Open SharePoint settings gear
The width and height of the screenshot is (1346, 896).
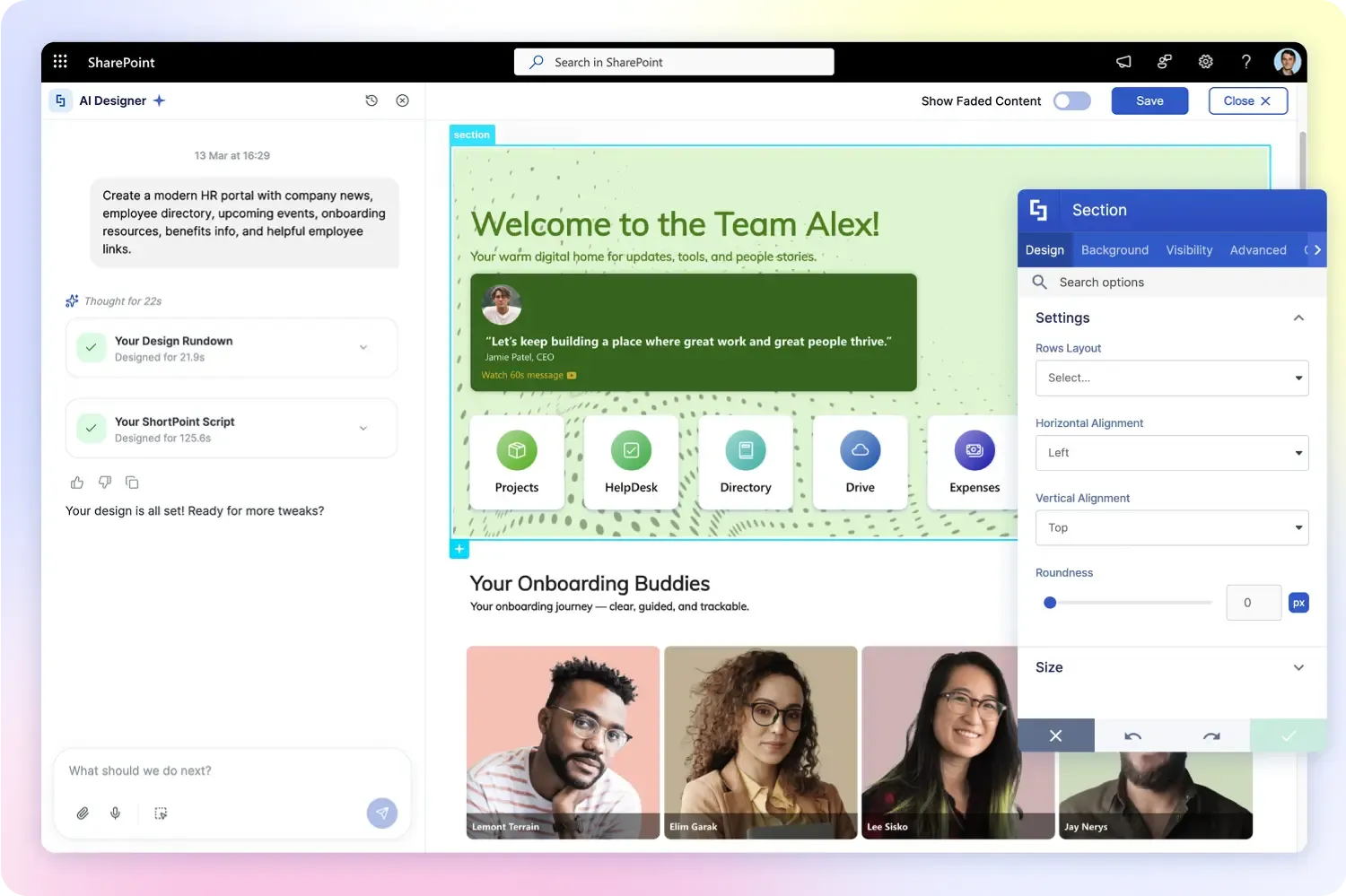pos(1205,62)
